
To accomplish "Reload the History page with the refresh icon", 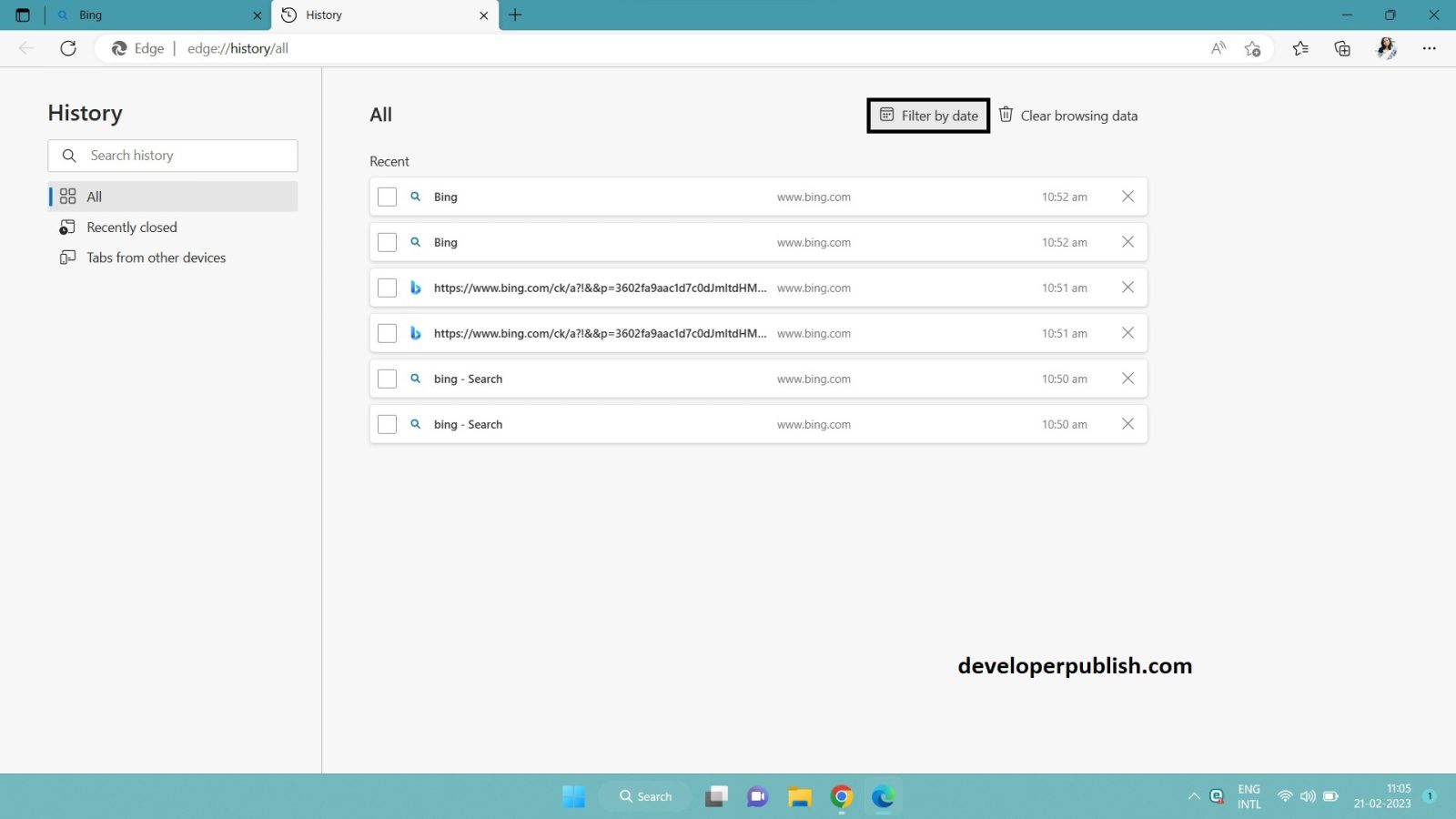I will click(68, 48).
